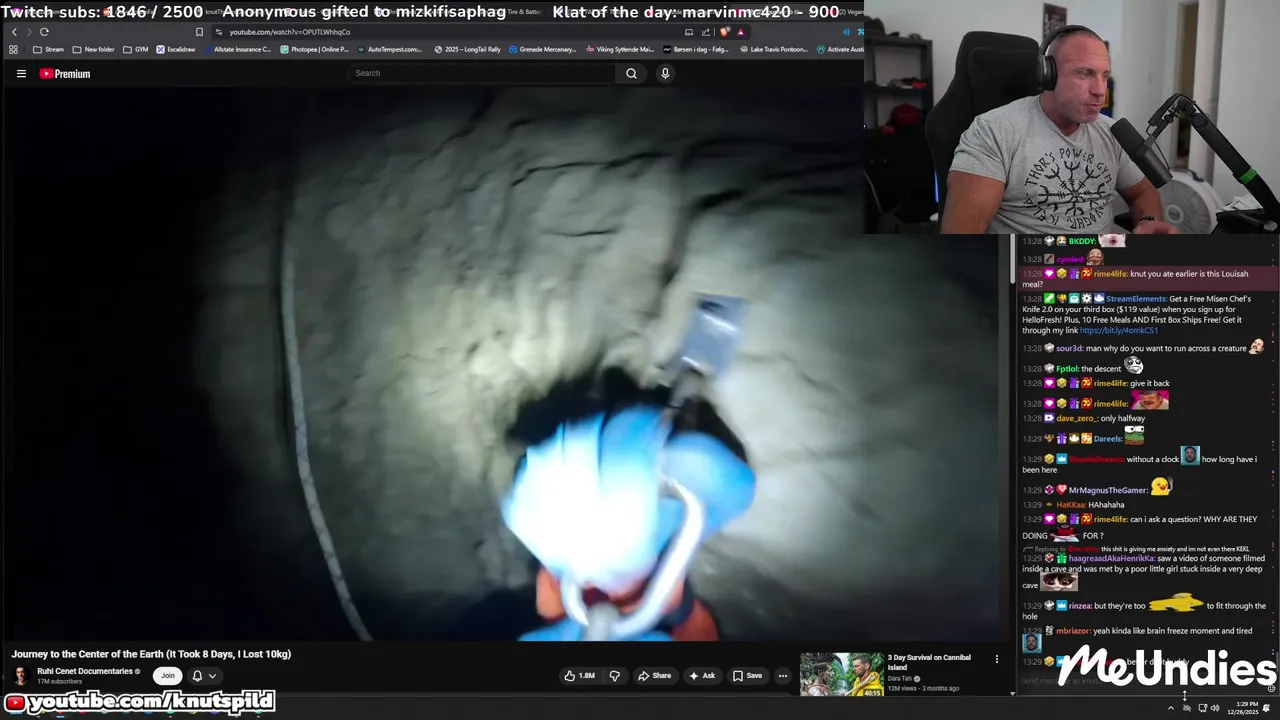
Task: Search with voice microphone icon
Action: coord(665,73)
